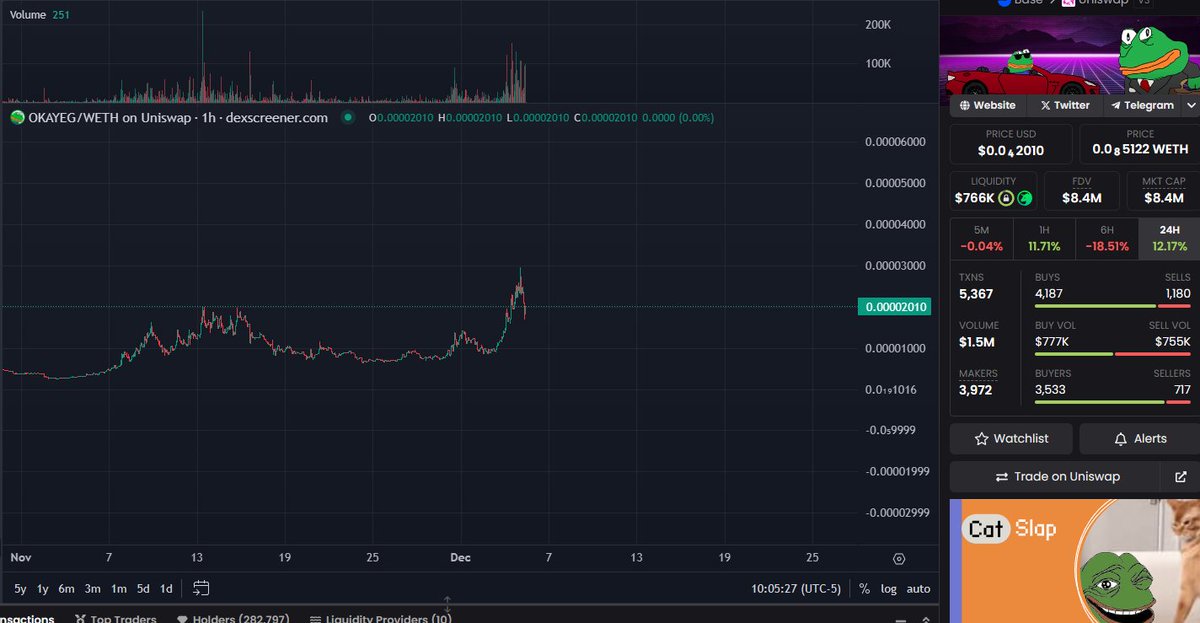Set chart range to 5d

coord(143,589)
